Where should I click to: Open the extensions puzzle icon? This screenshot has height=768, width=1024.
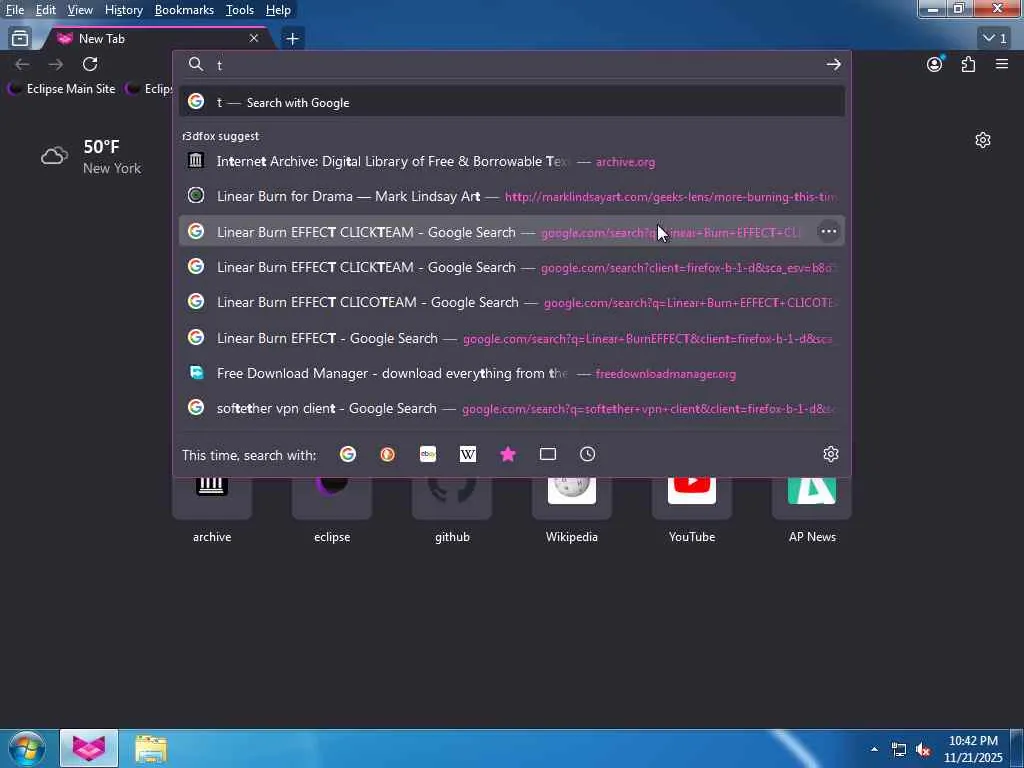point(968,64)
